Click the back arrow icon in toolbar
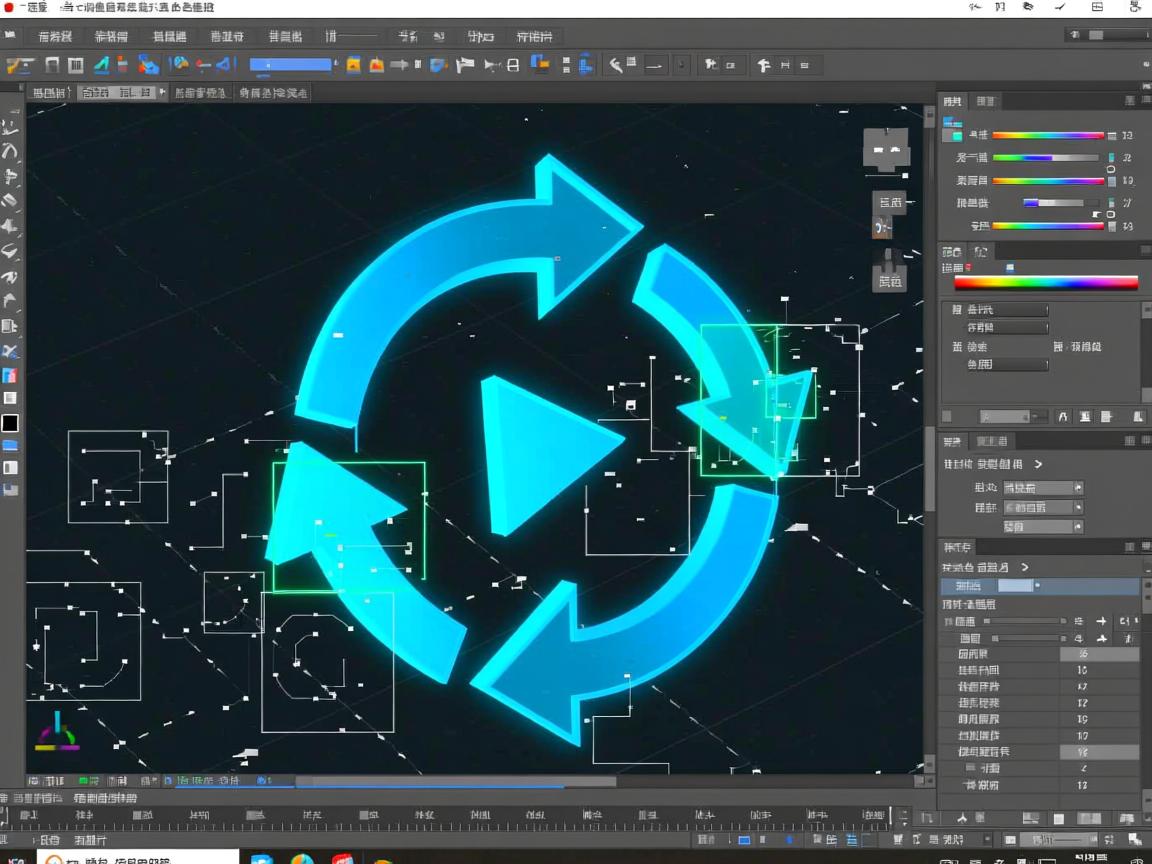This screenshot has height=864, width=1152. [617, 66]
